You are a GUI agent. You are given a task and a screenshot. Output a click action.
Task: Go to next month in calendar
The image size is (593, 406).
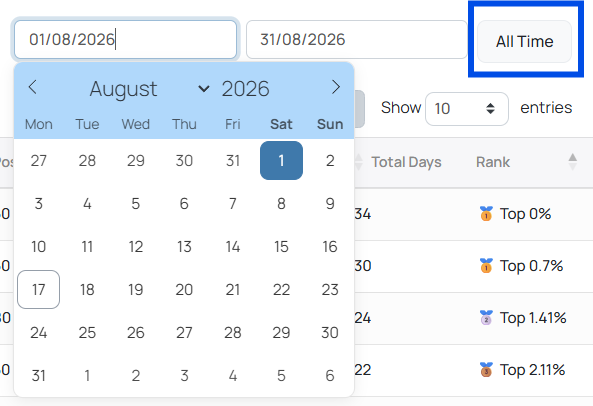tap(335, 87)
